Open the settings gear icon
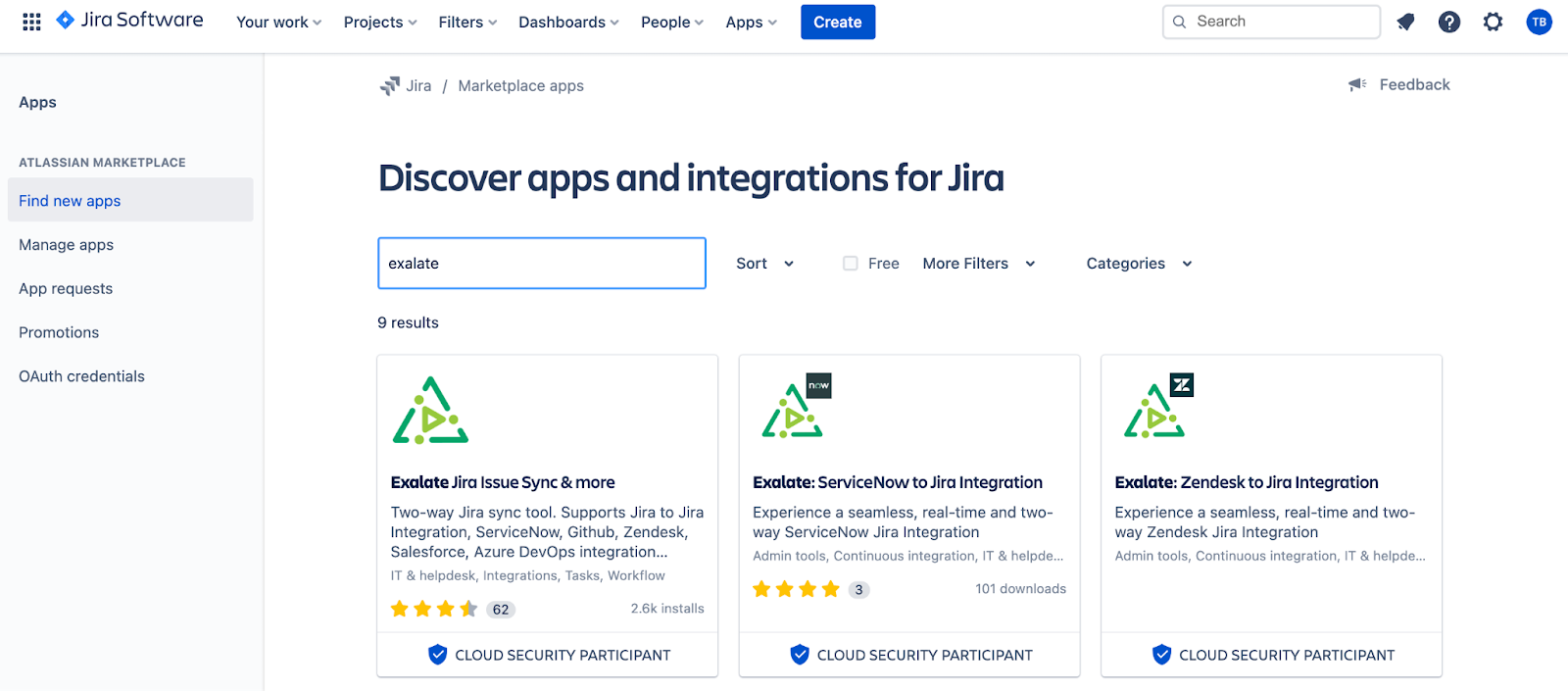 (x=1493, y=22)
